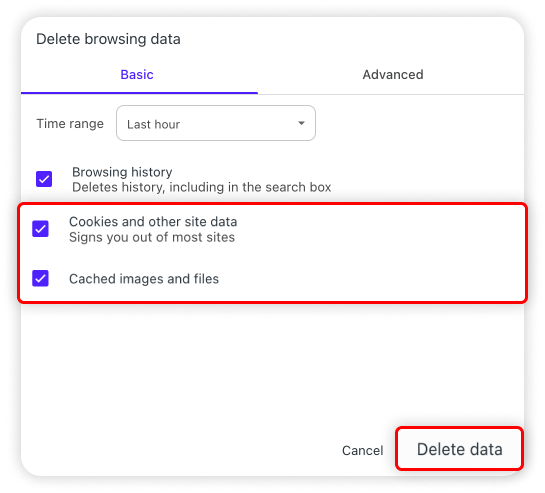Switch to the Advanced tab
Viewport: 545px width, 493px height.
[393, 74]
